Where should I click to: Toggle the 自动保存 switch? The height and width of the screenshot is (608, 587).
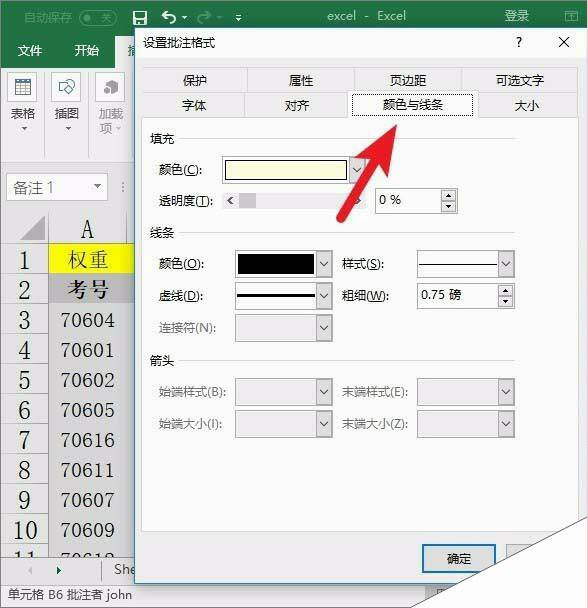click(98, 17)
